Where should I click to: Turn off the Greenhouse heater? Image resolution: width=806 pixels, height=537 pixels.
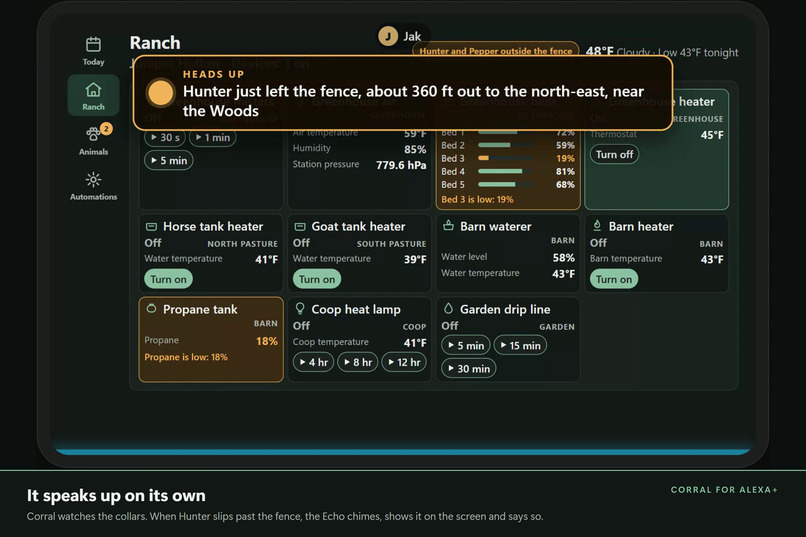point(614,154)
